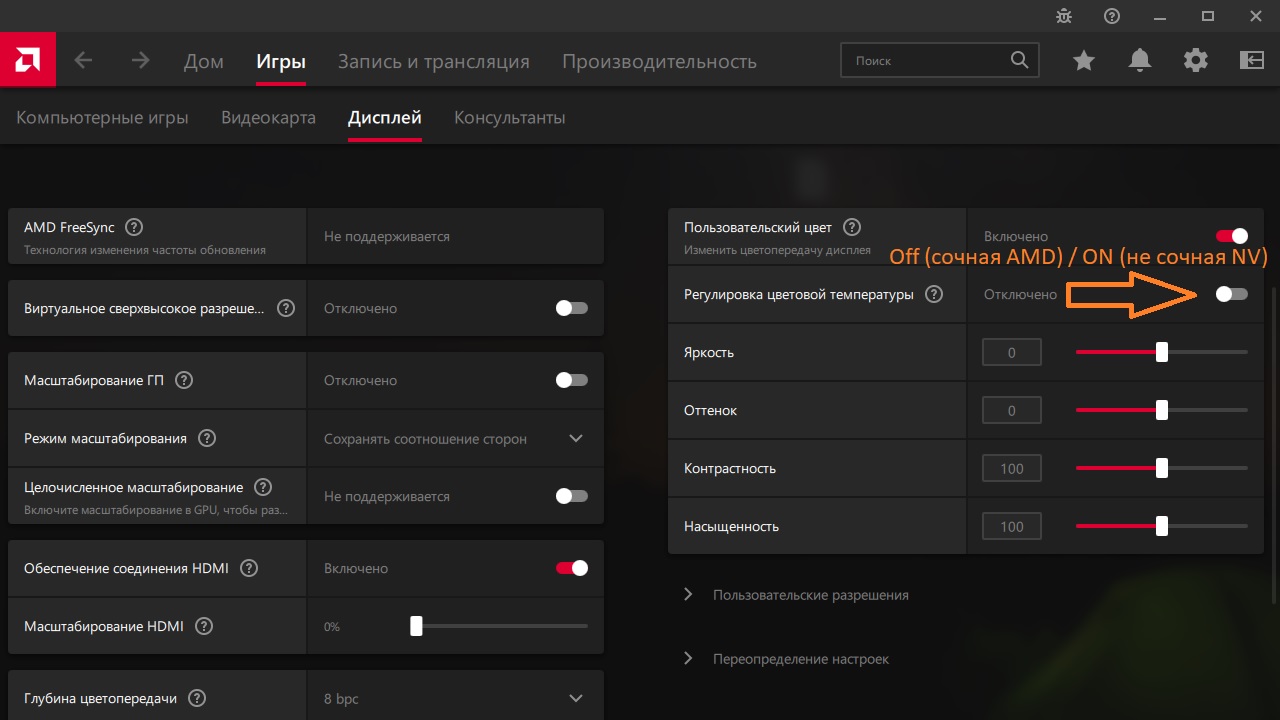Screen dimensions: 1280x720
Task: Open notifications bell icon
Action: [x=1139, y=61]
